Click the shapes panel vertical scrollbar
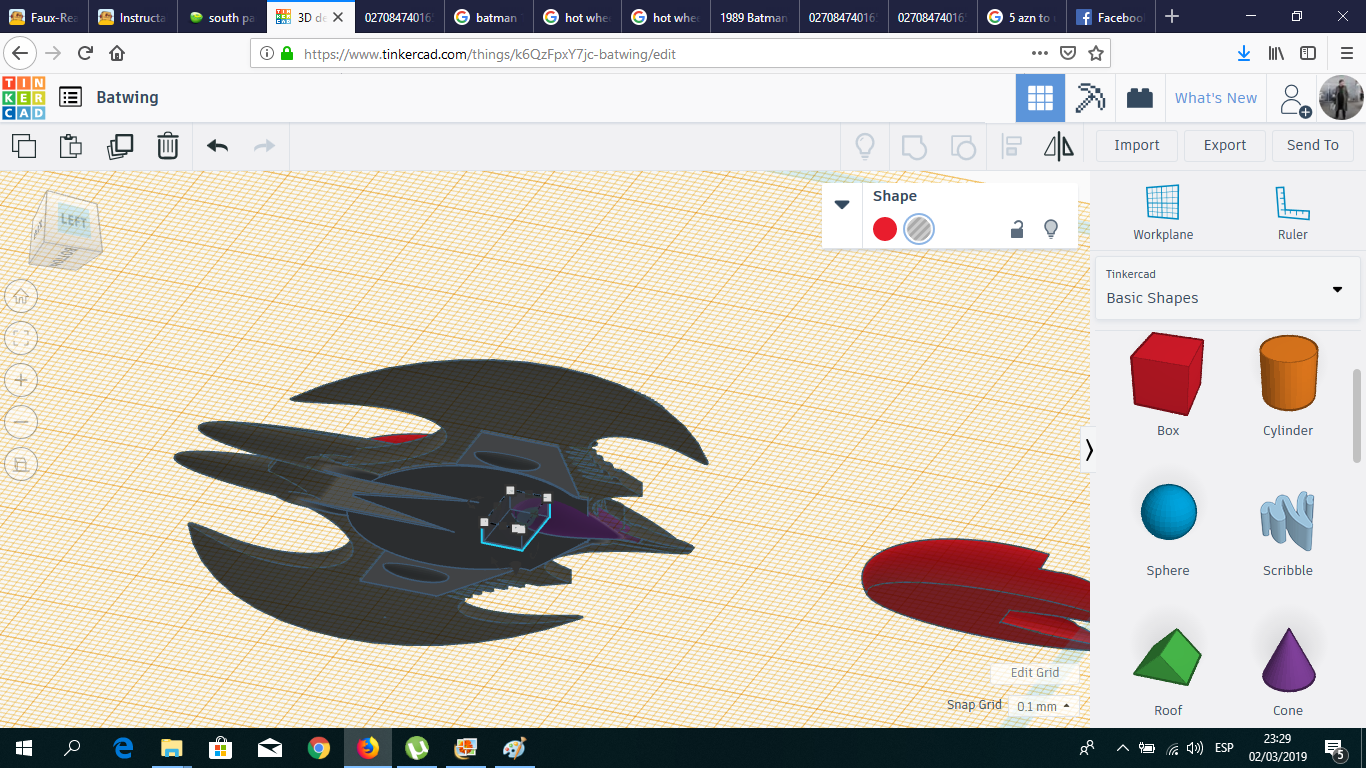Image resolution: width=1366 pixels, height=768 pixels. (x=1357, y=415)
